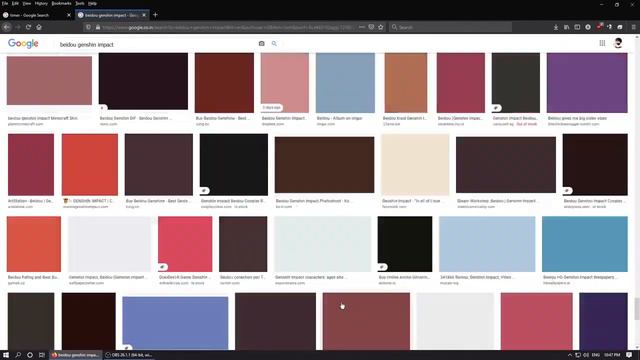Close the timer - Google Search tab
The height and width of the screenshot is (360, 640).
coord(69,15)
